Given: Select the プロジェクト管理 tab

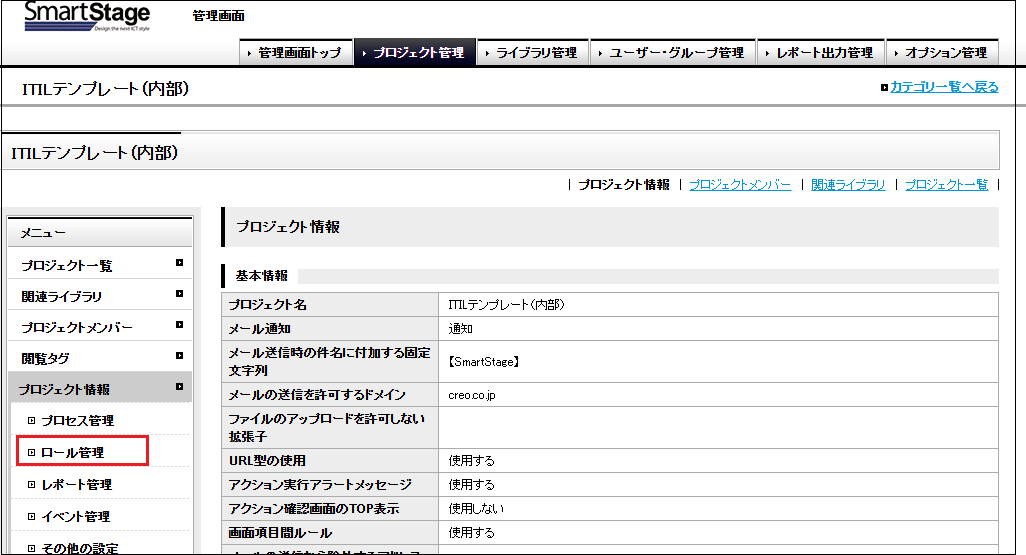Looking at the screenshot, I should point(415,52).
